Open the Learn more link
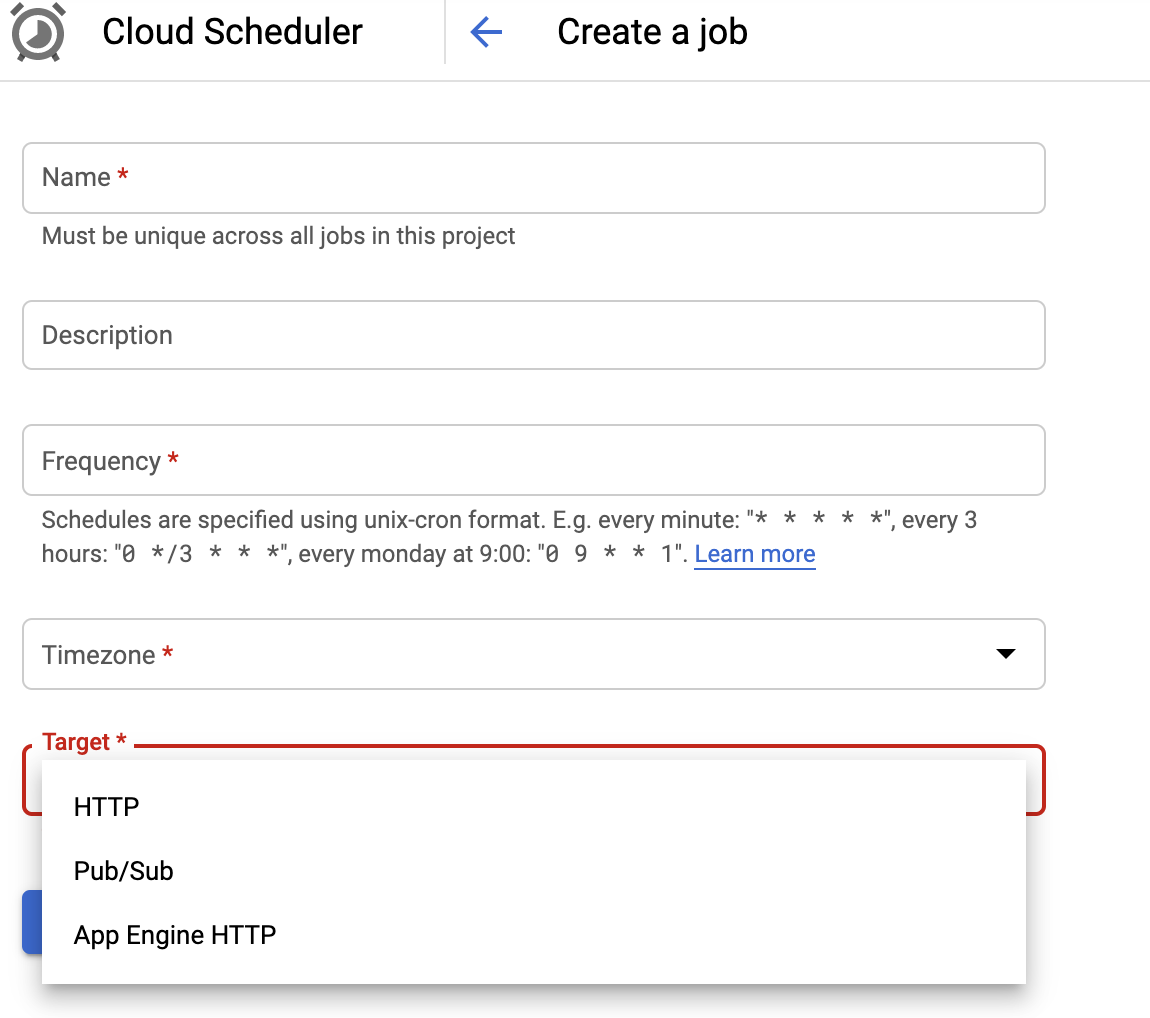Image resolution: width=1150 pixels, height=1018 pixels. [755, 554]
